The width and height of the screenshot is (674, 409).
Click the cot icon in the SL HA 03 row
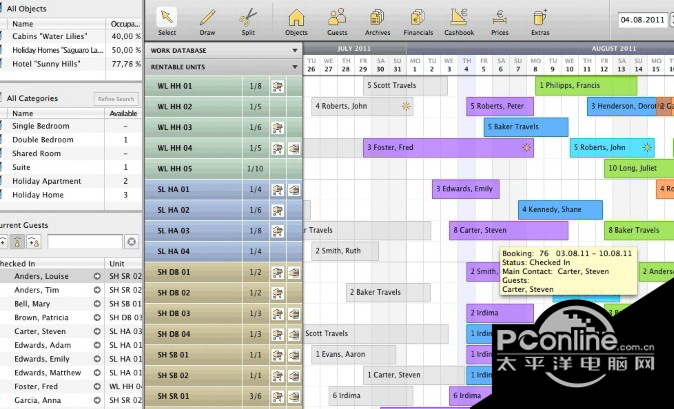[x=278, y=231]
